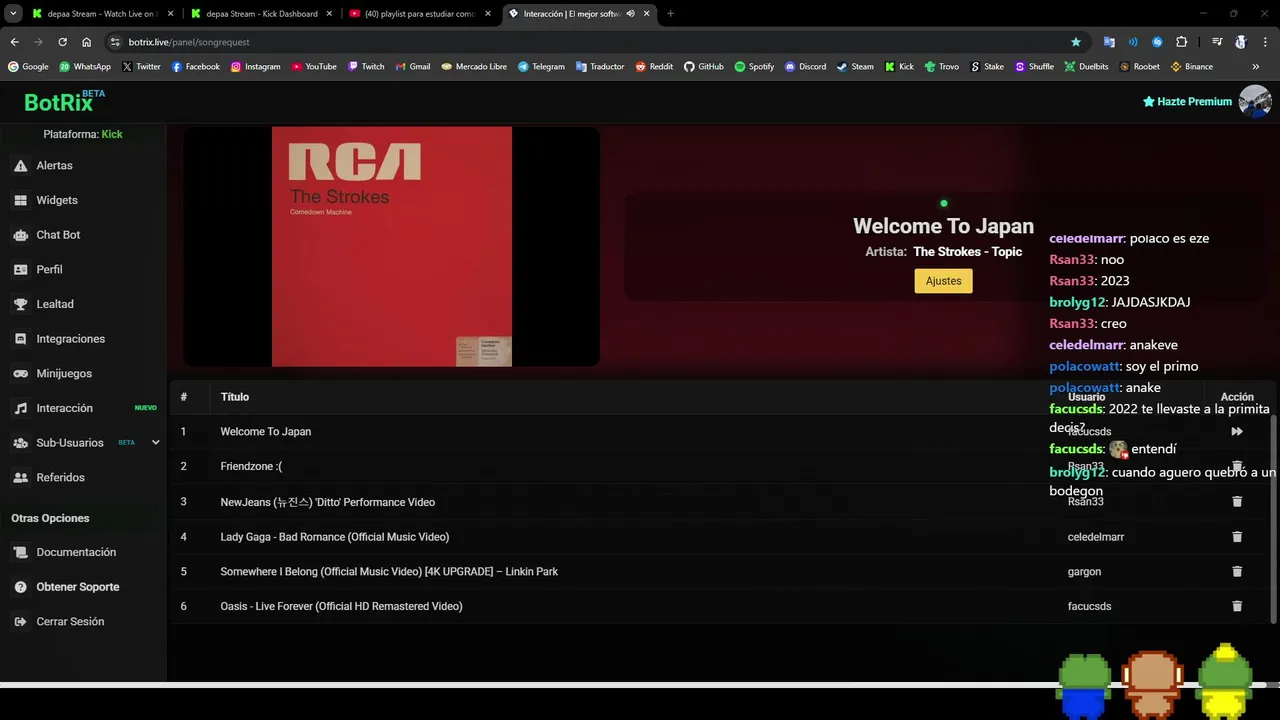
Task: Open the Alertas section in the sidebar
Action: point(55,165)
